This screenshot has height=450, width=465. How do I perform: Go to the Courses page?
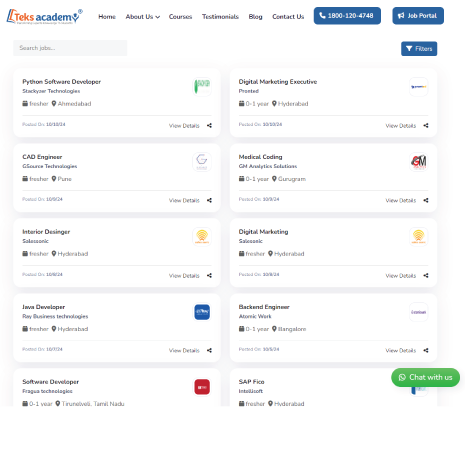pyautogui.click(x=180, y=16)
